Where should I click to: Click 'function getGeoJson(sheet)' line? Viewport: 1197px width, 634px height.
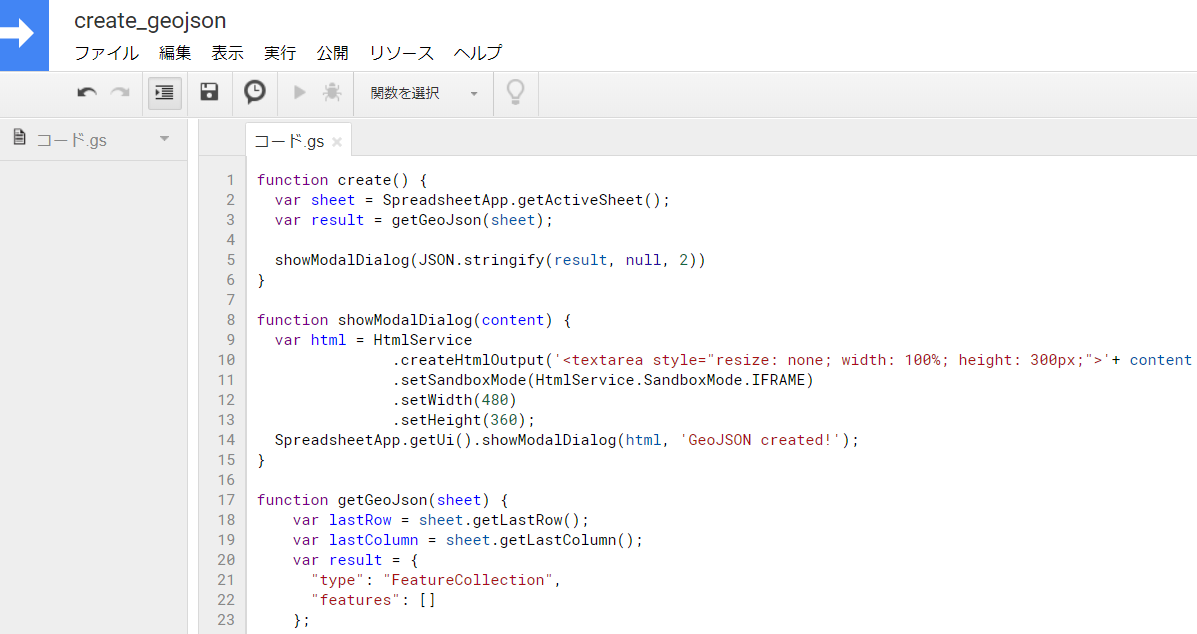[x=382, y=500]
